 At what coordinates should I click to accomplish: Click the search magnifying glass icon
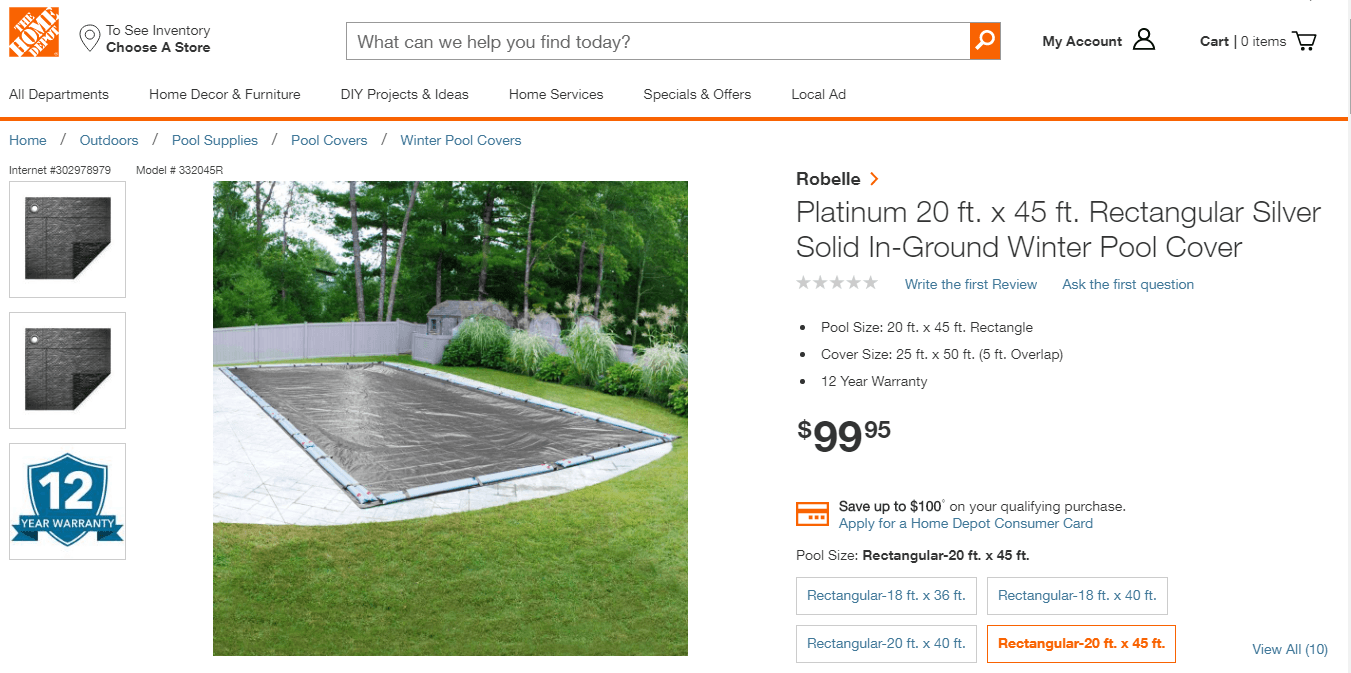click(985, 41)
